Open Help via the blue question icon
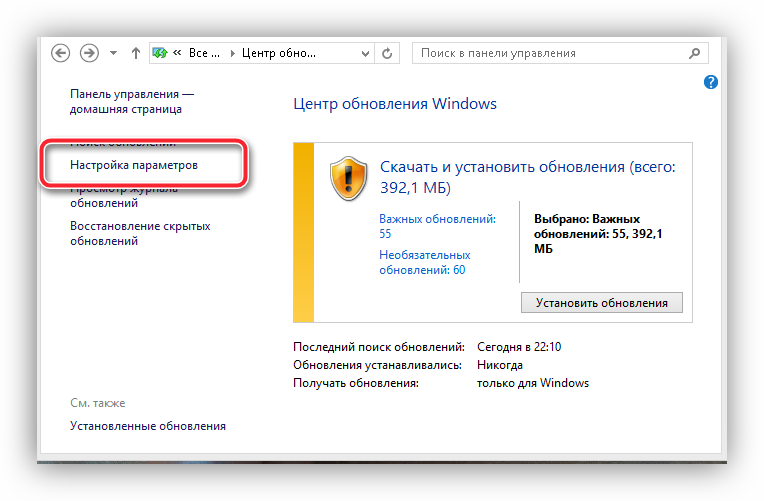 point(710,82)
